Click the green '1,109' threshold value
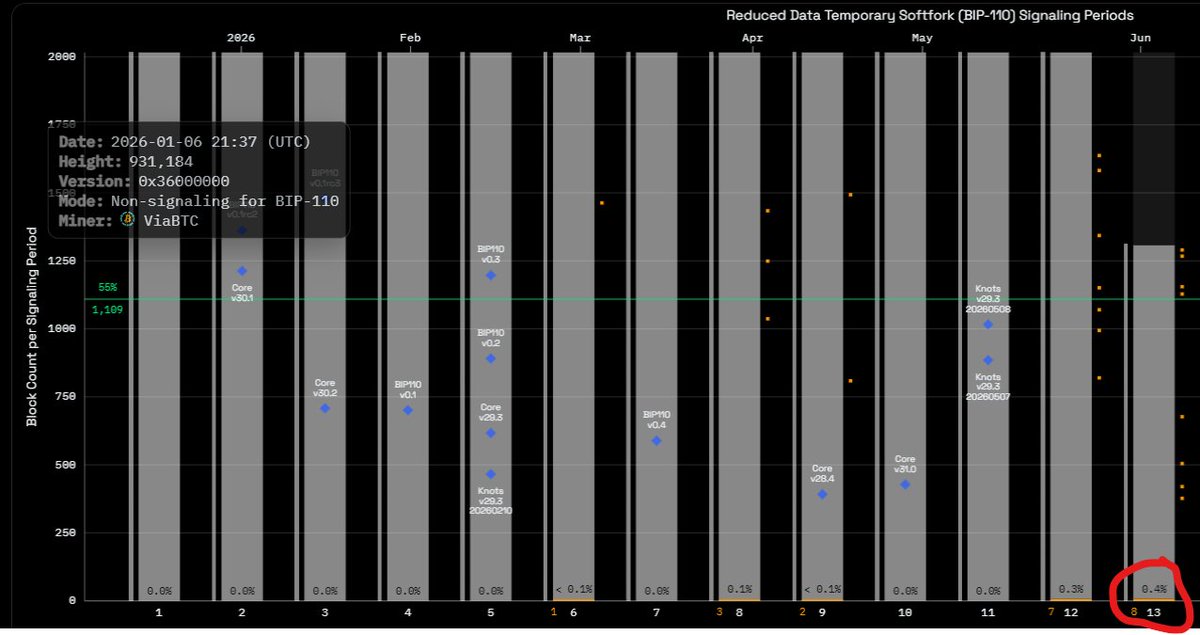This screenshot has width=1200, height=635. point(107,310)
